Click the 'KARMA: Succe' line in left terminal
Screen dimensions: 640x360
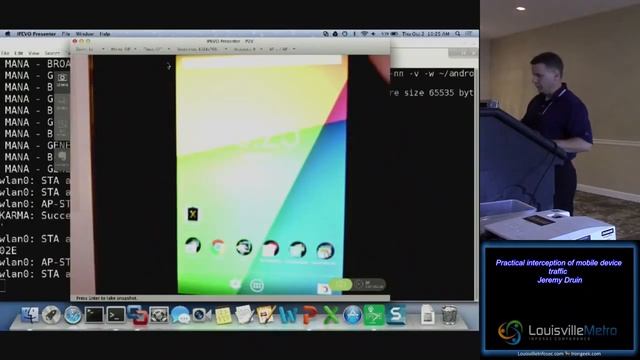[35, 216]
